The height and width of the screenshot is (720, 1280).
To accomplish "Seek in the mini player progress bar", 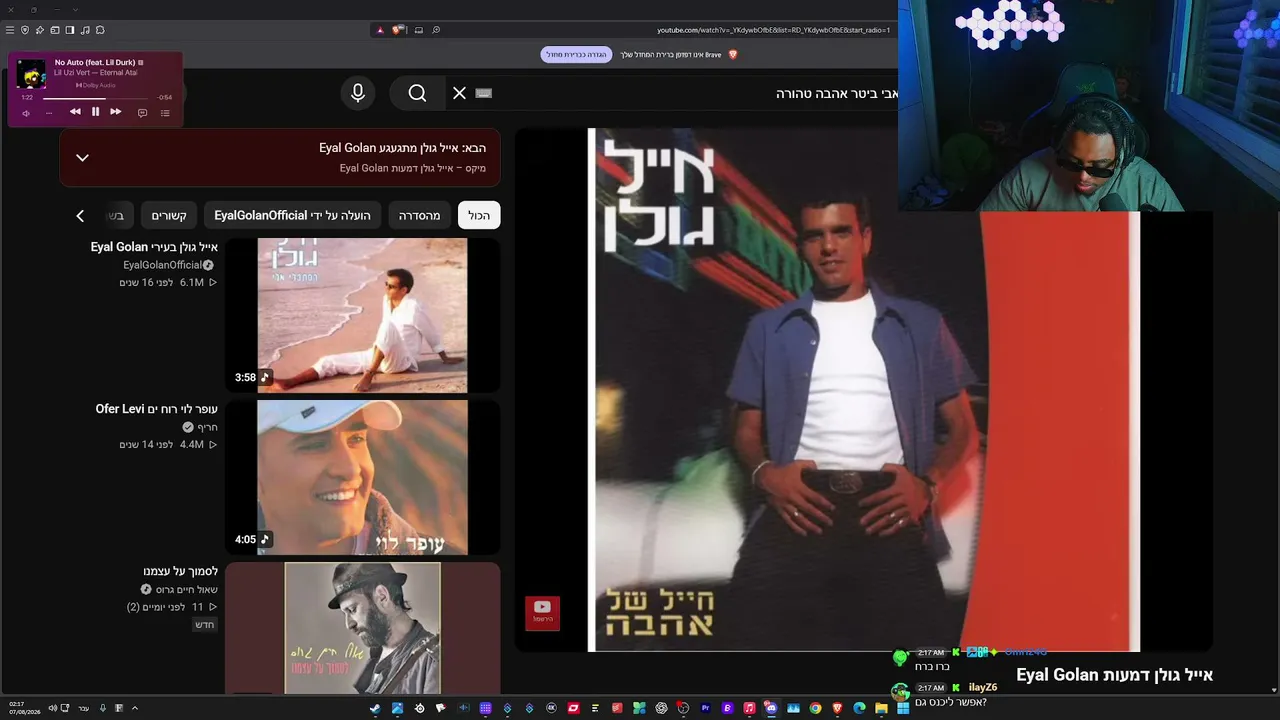I will click(x=96, y=98).
